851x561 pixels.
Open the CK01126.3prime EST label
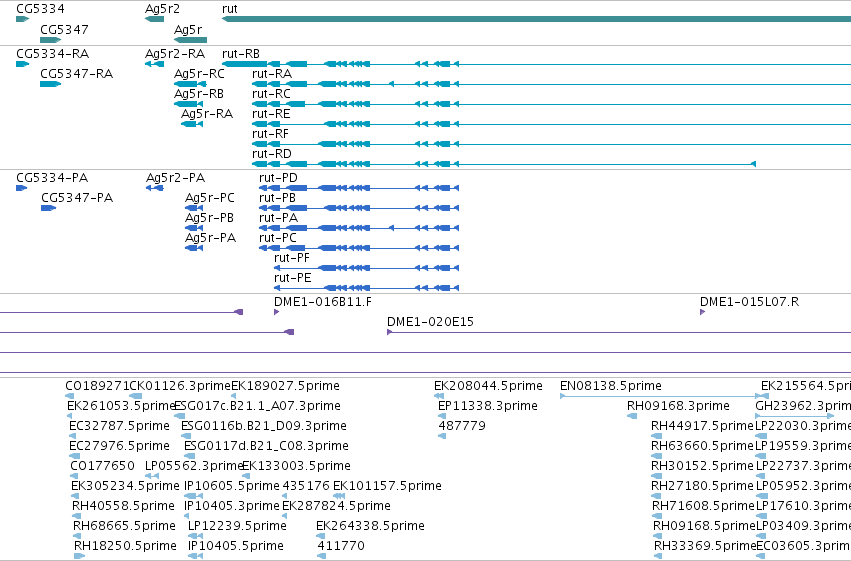coord(181,386)
